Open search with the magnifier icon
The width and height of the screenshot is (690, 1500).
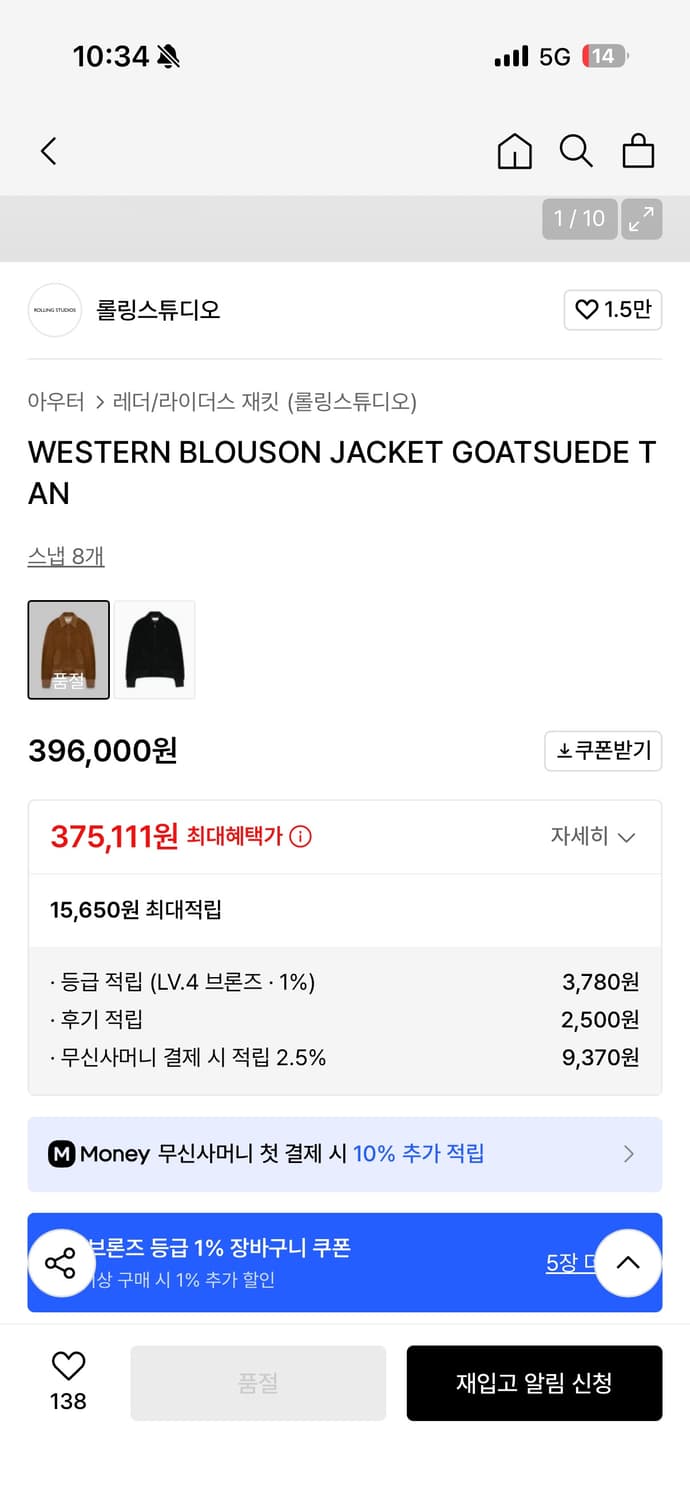tap(576, 151)
